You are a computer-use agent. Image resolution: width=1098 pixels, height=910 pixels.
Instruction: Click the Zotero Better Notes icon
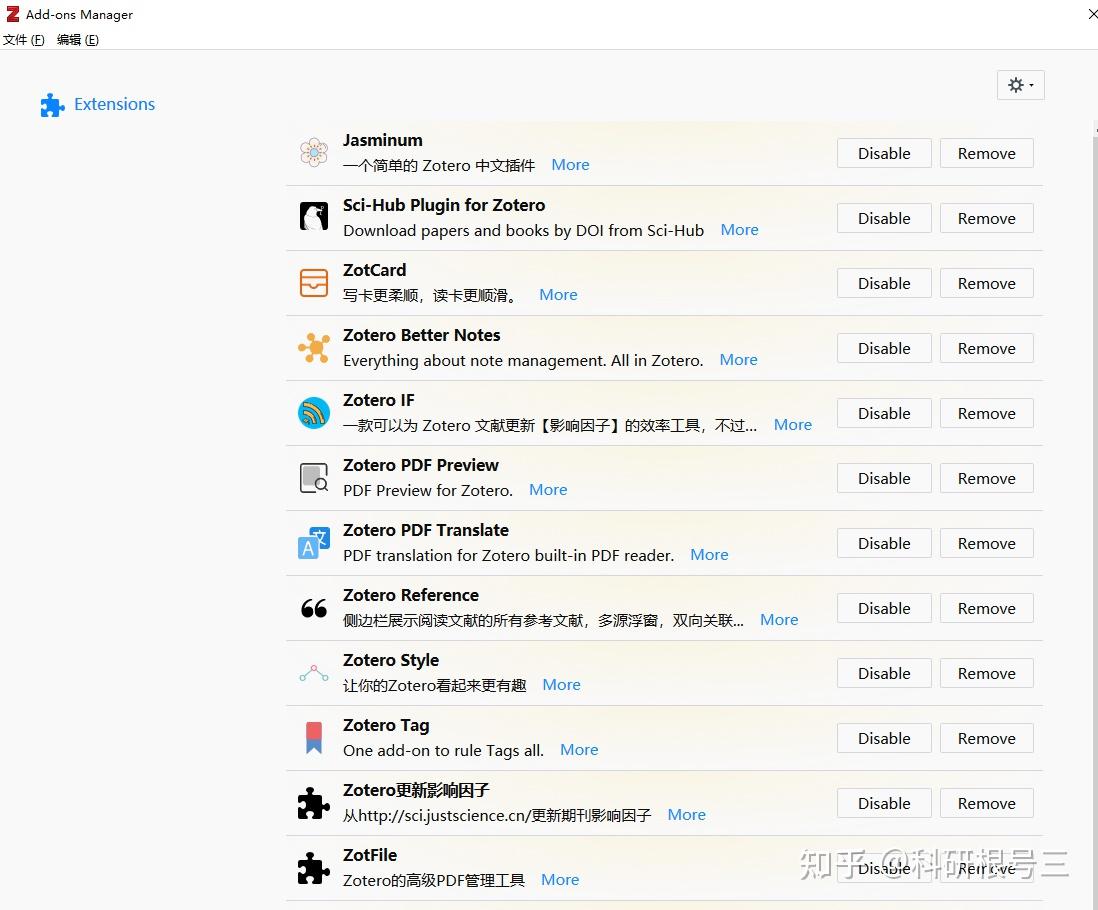point(314,348)
